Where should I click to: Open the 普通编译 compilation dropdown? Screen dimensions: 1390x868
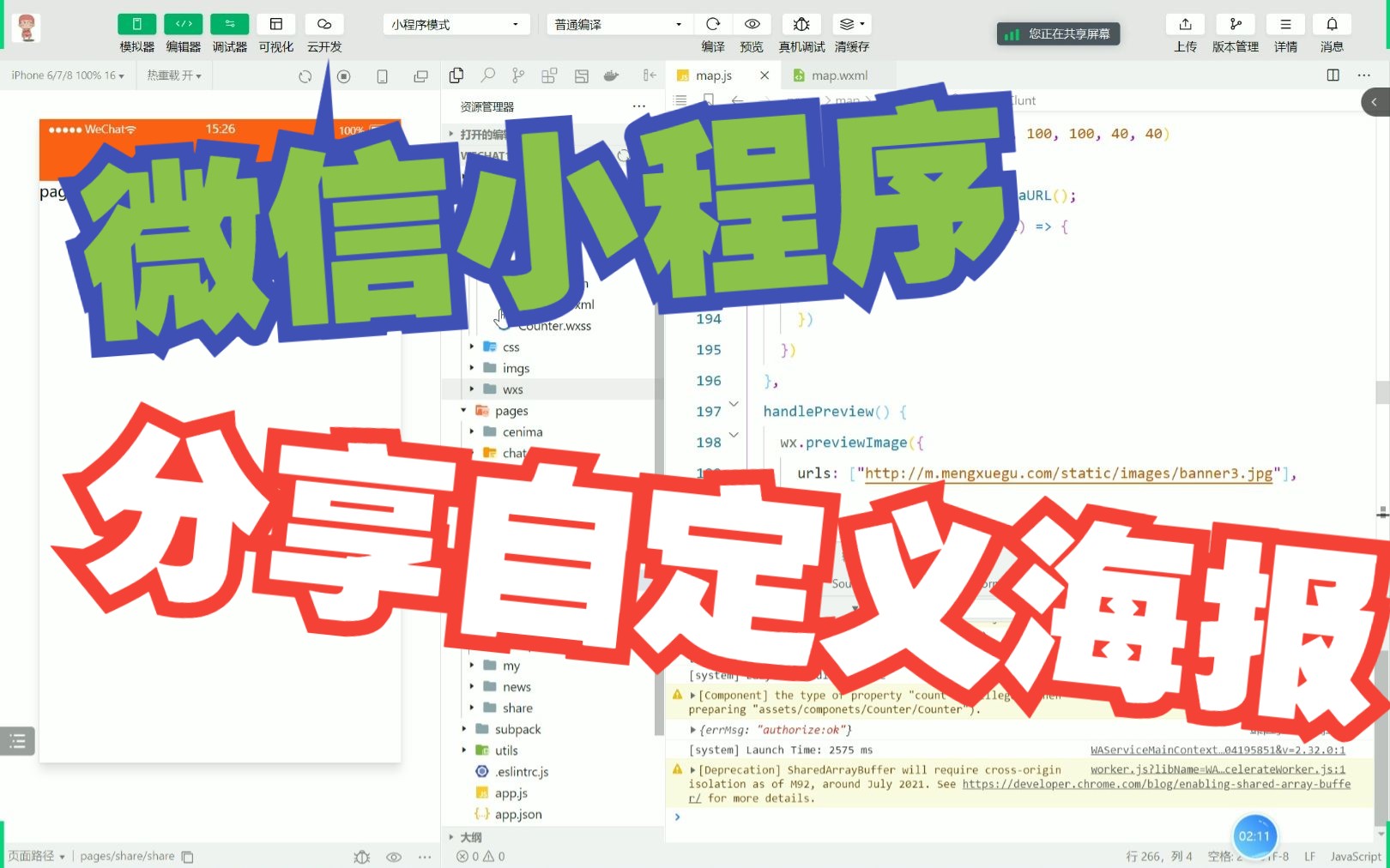pos(616,24)
